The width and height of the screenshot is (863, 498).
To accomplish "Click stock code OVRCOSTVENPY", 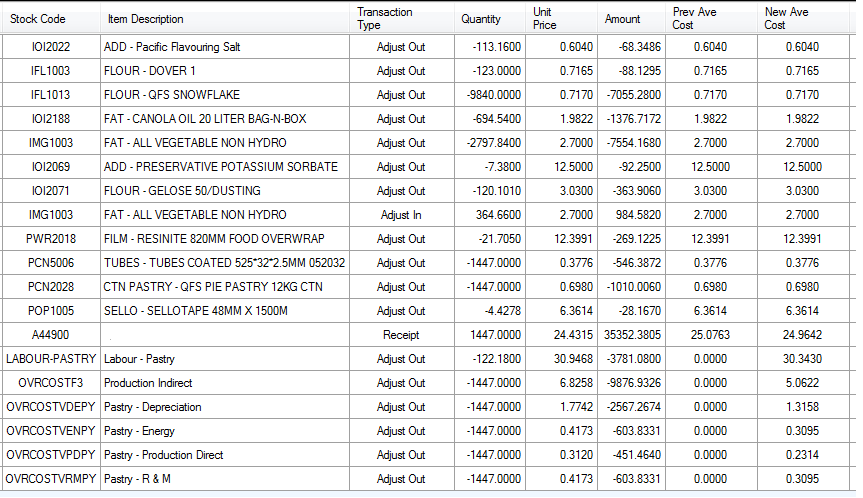I will (51, 431).
